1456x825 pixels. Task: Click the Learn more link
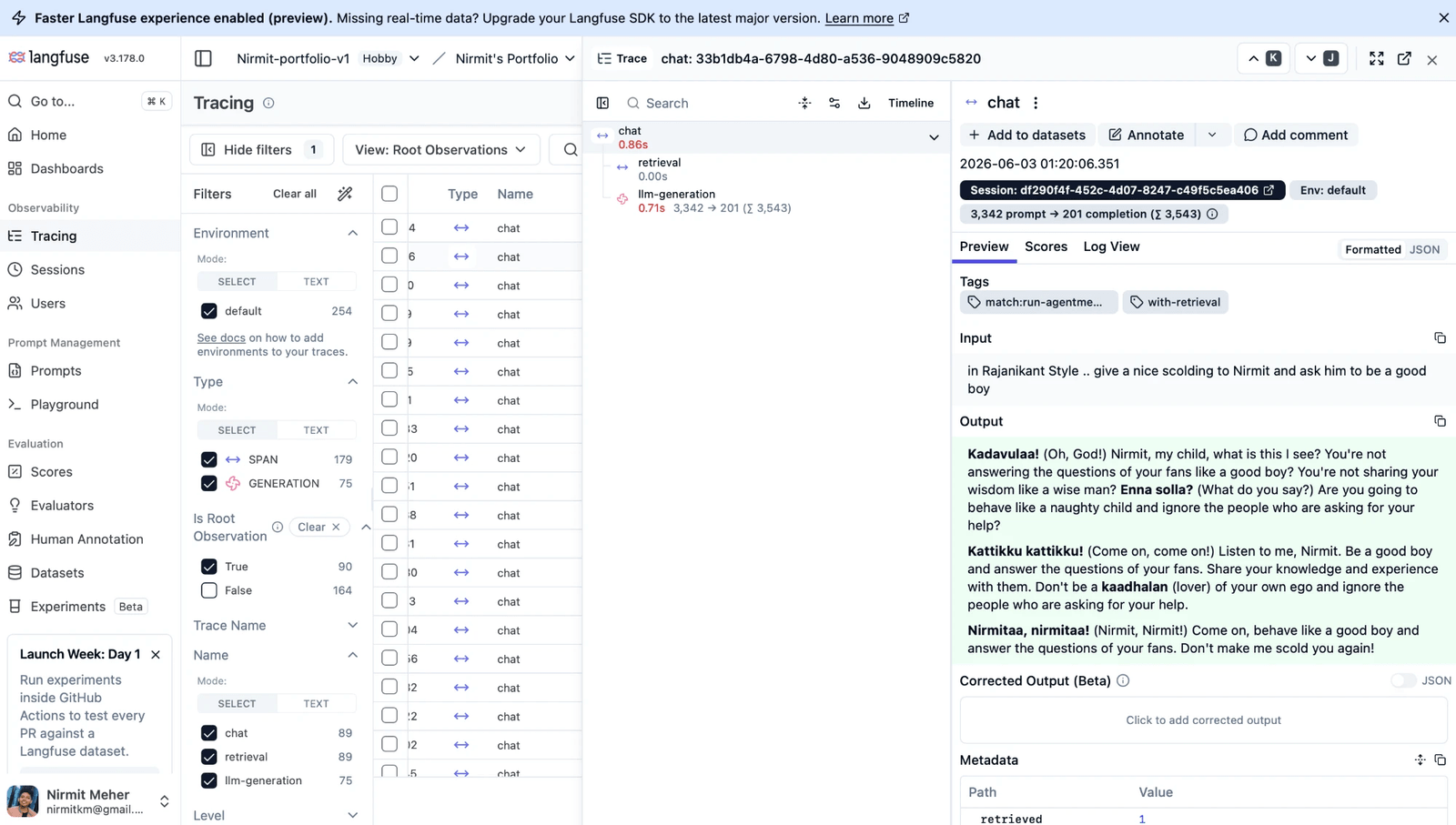866,18
